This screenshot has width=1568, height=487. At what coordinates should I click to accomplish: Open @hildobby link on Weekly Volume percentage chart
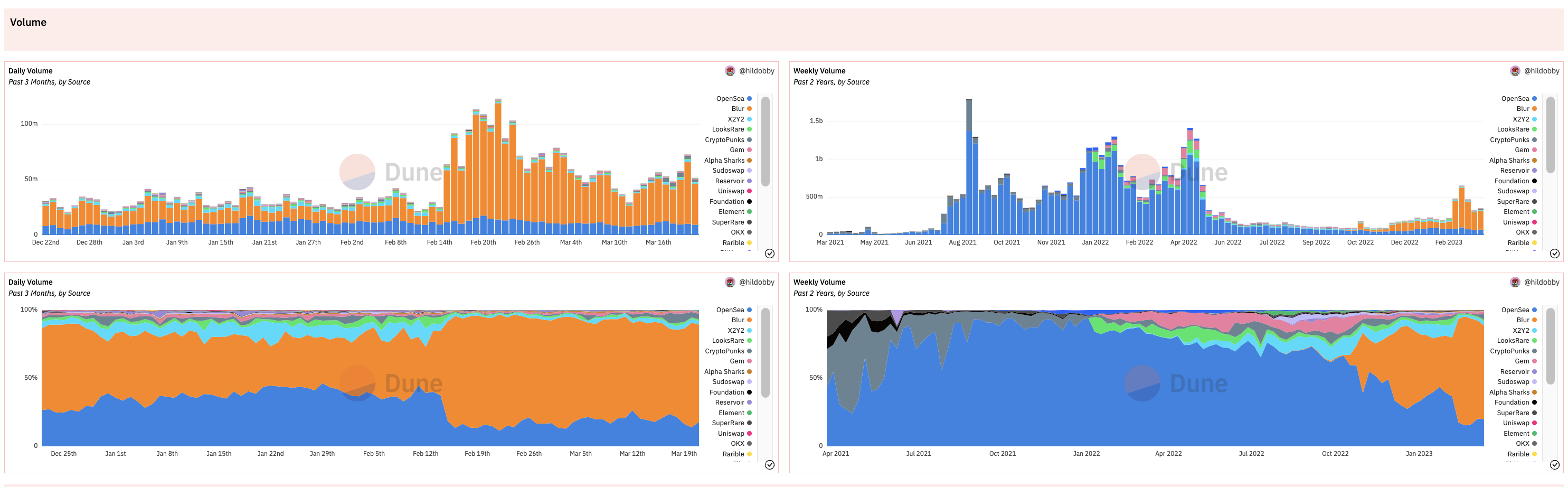1541,283
